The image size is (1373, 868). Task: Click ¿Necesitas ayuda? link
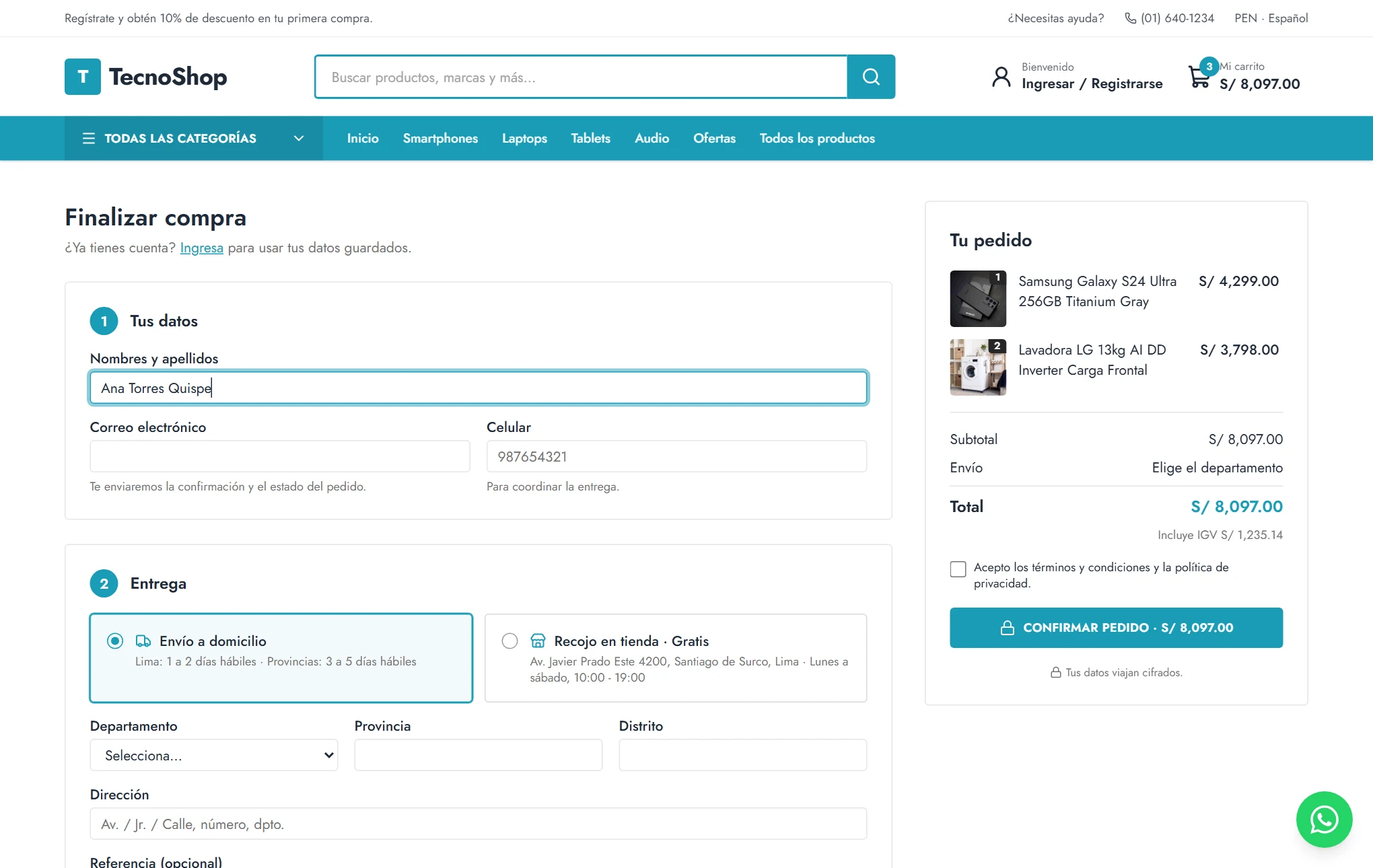[x=1055, y=18]
